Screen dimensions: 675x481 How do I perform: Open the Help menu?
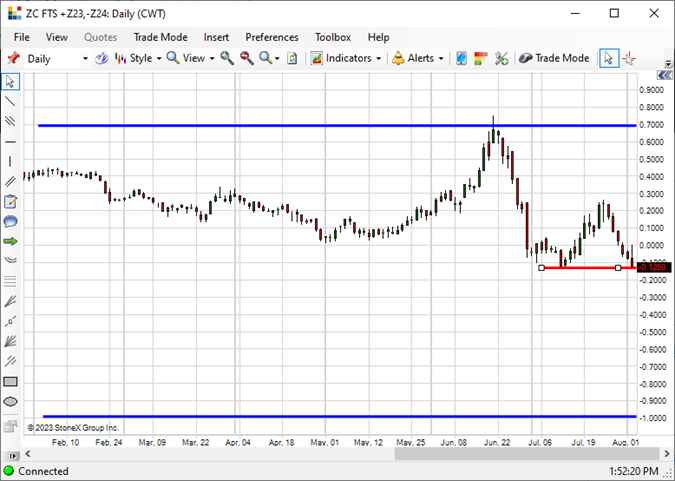[378, 37]
